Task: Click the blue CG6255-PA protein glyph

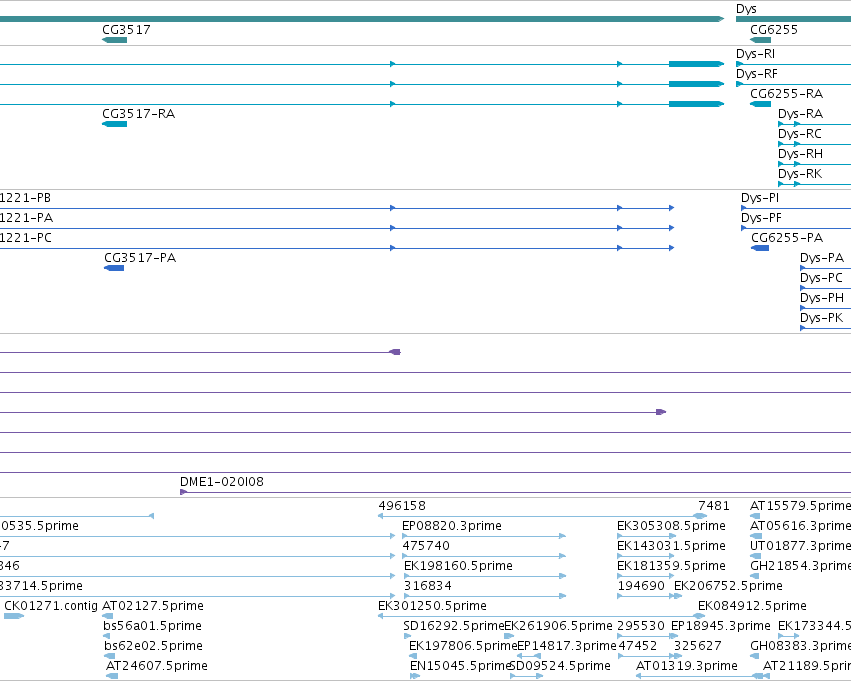Action: (760, 247)
